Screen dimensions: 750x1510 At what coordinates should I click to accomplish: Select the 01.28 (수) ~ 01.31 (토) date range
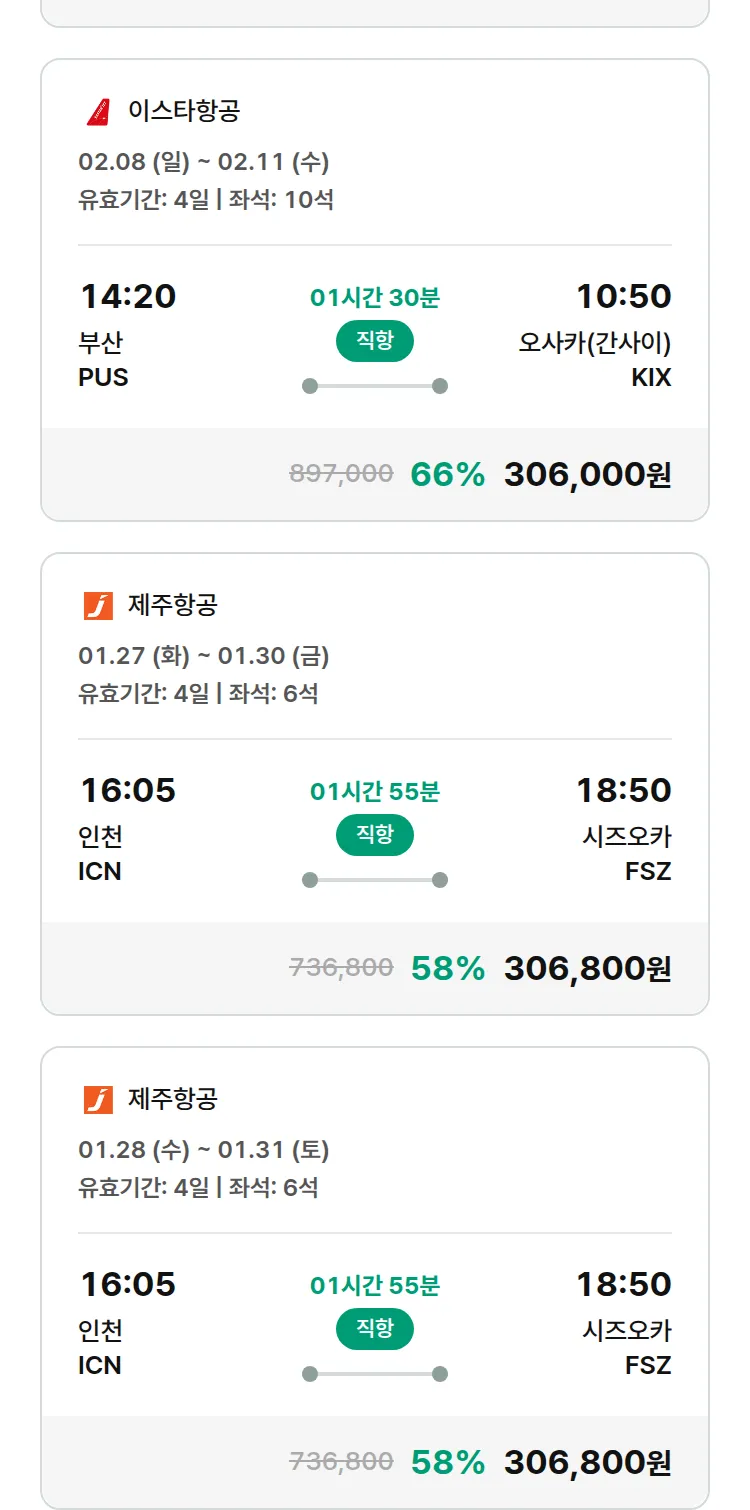coord(204,1150)
